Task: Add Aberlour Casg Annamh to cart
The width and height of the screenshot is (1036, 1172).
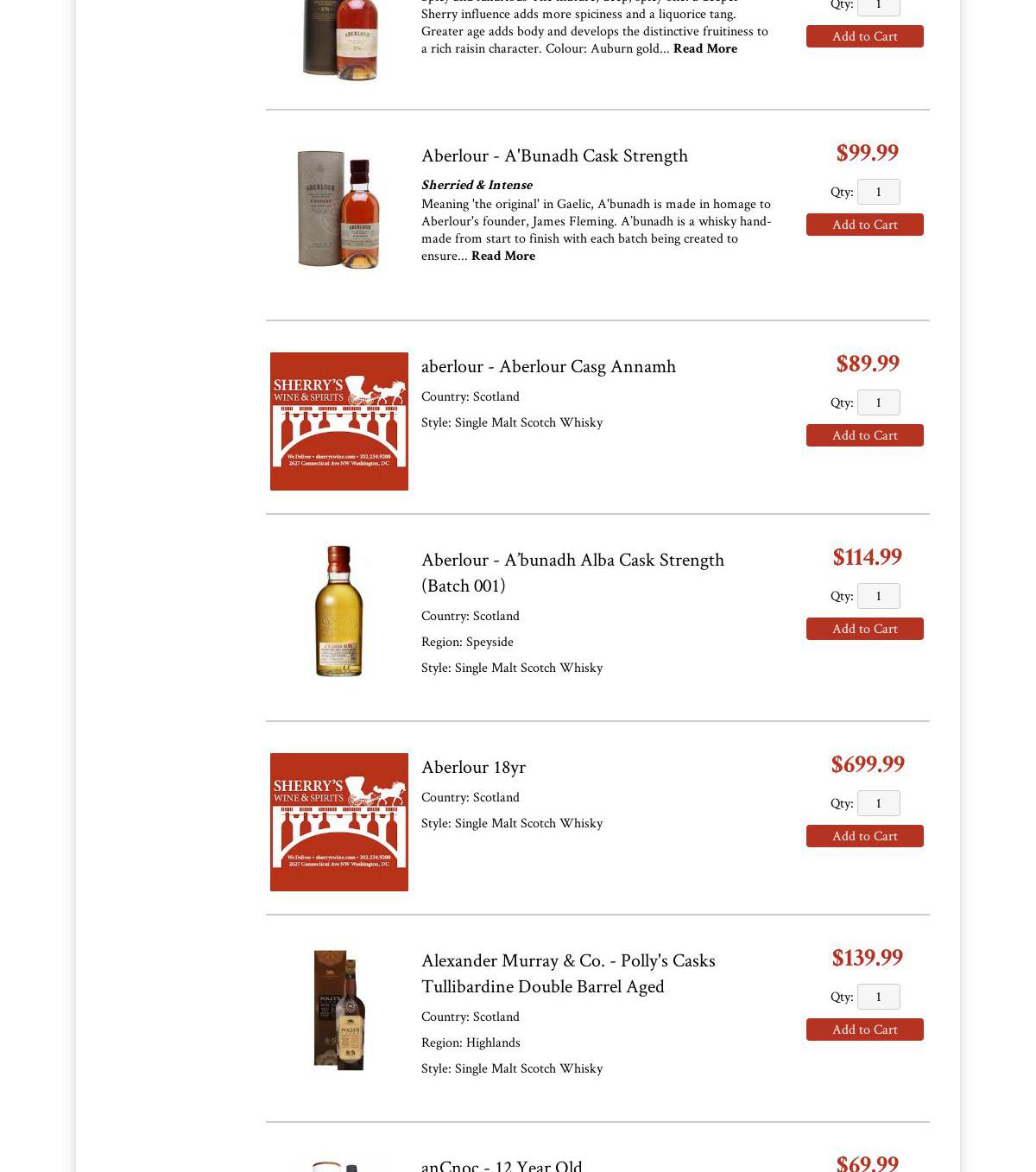Action: (x=865, y=435)
